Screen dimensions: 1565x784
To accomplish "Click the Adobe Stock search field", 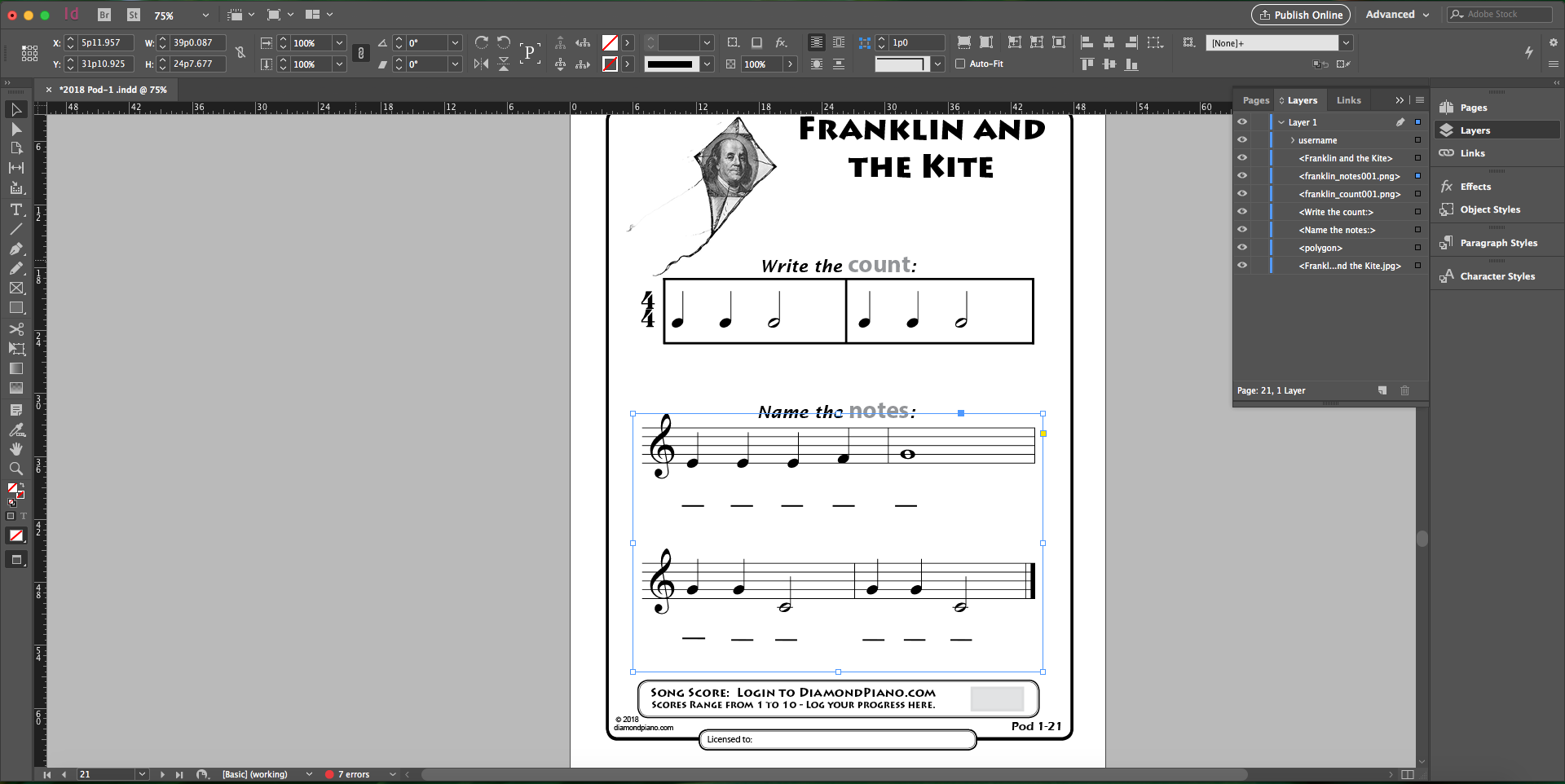I will coord(1500,14).
